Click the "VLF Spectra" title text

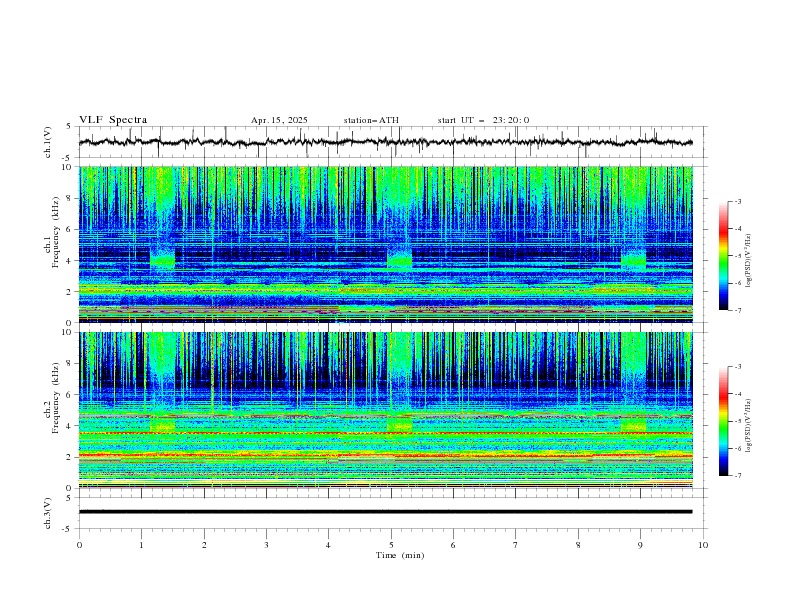[113, 120]
